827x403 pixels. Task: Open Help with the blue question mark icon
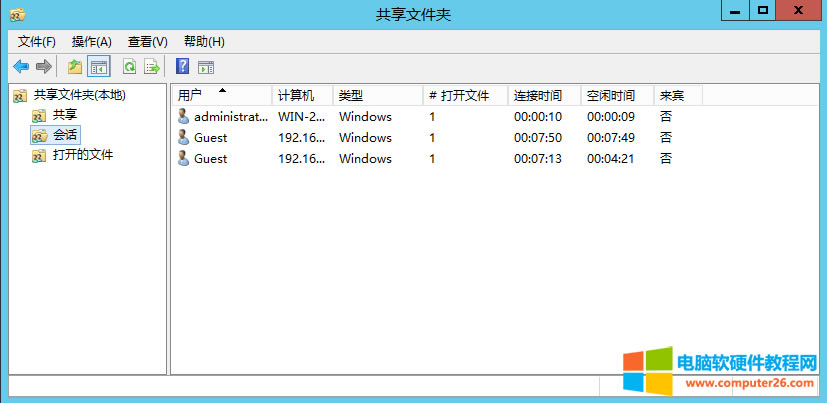click(x=182, y=67)
